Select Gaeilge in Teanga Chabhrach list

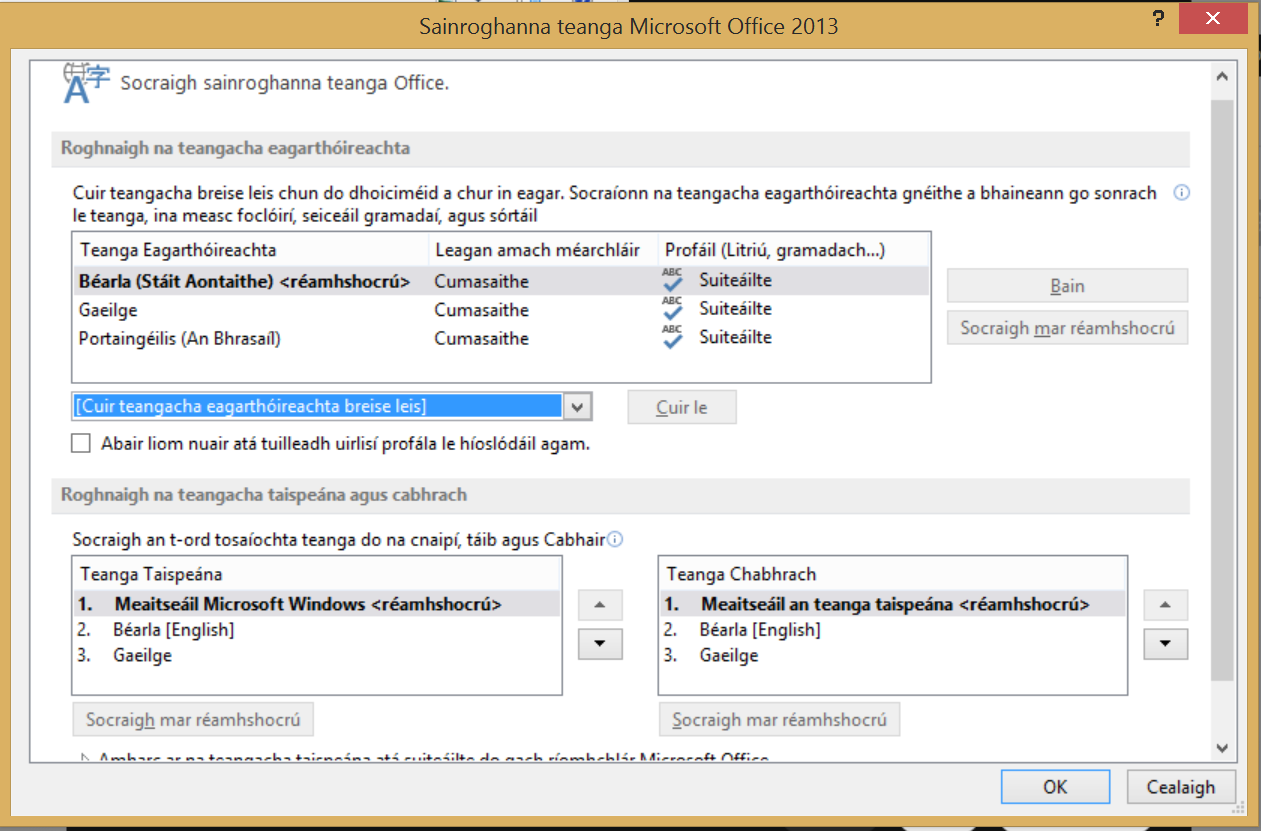pos(893,656)
